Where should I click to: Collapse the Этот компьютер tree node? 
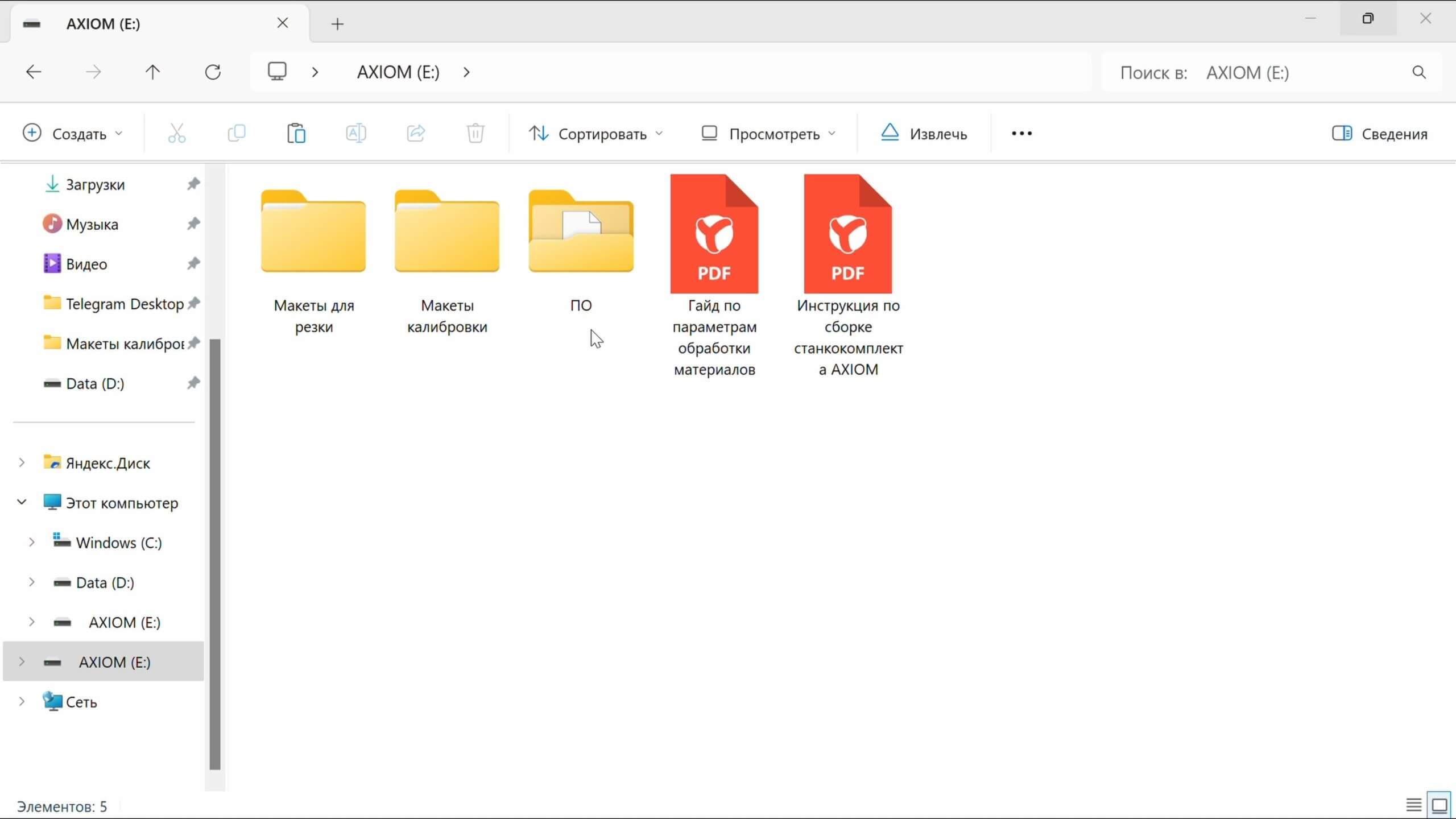pyautogui.click(x=22, y=502)
